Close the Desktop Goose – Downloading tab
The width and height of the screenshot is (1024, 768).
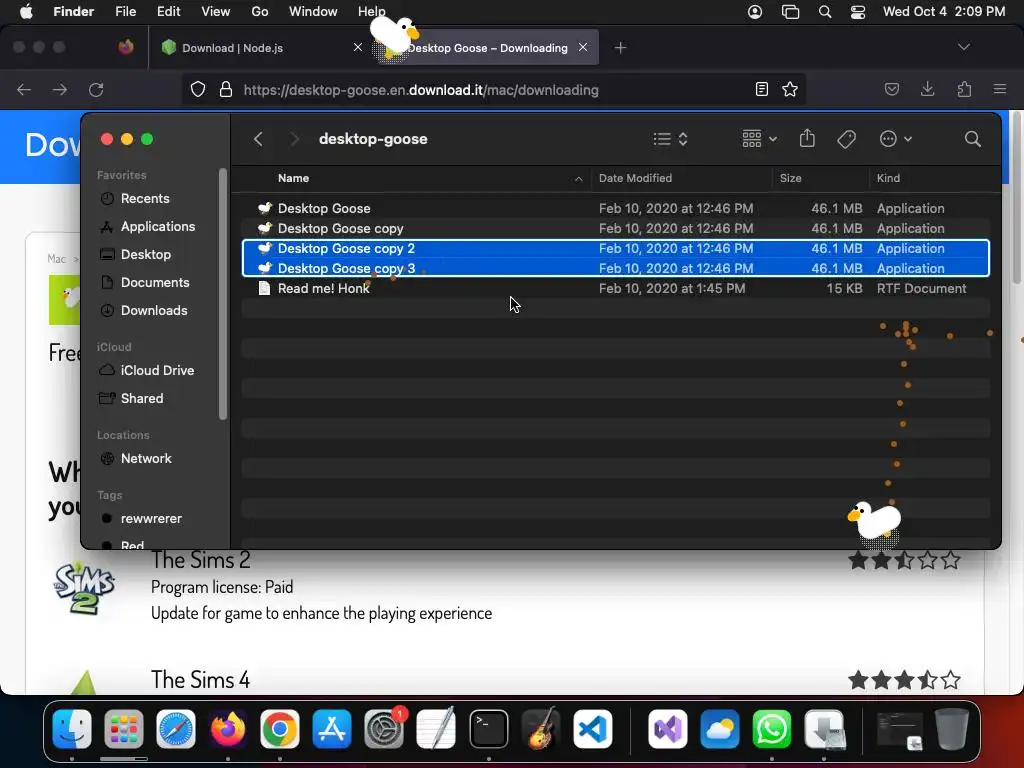click(583, 47)
